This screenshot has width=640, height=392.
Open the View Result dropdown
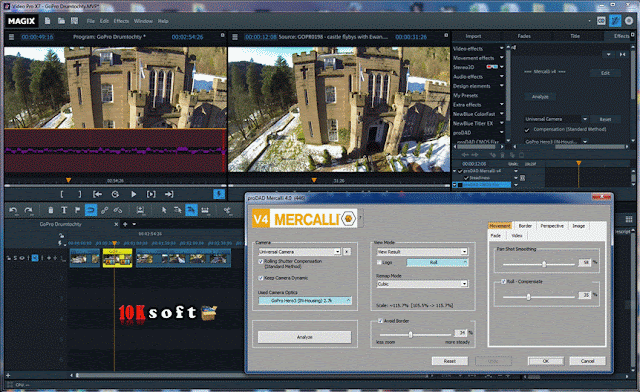point(422,252)
